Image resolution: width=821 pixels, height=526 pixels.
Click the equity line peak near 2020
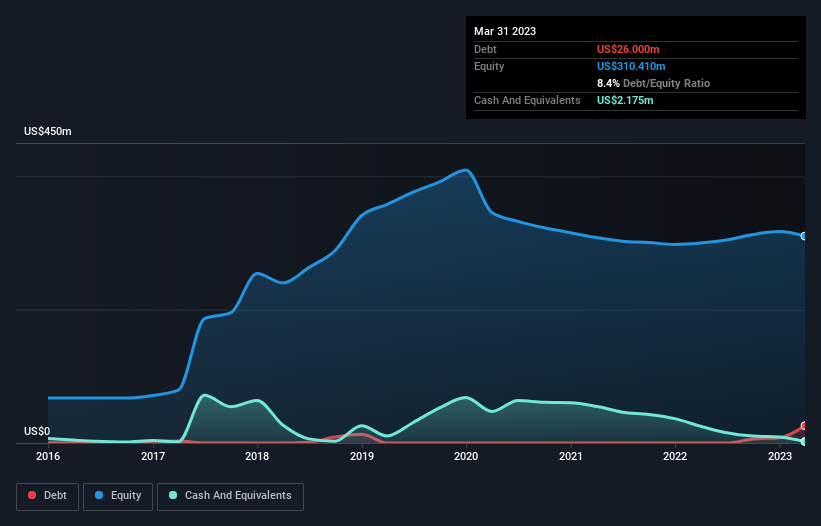(465, 170)
